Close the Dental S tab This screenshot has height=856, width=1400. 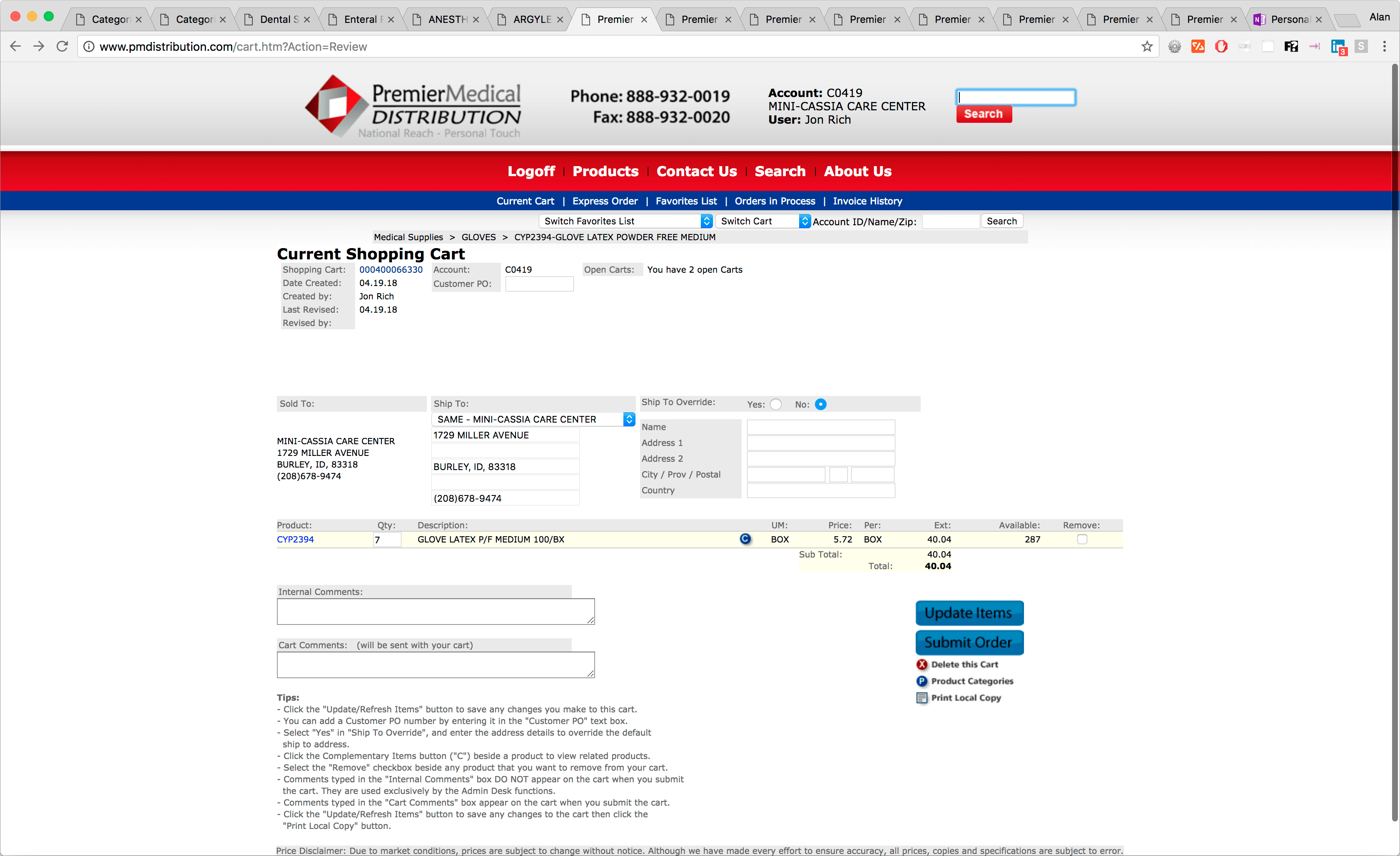307,19
